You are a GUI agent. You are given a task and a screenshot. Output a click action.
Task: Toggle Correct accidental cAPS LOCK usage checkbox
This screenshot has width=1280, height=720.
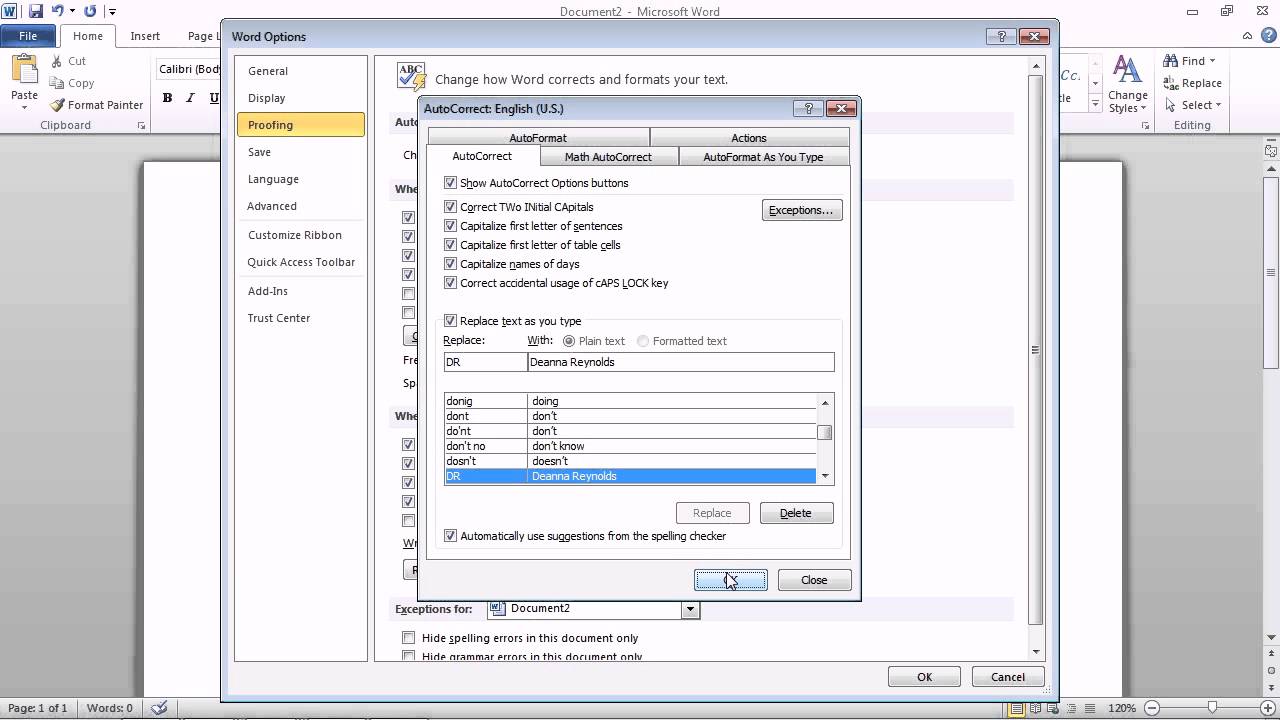point(450,283)
